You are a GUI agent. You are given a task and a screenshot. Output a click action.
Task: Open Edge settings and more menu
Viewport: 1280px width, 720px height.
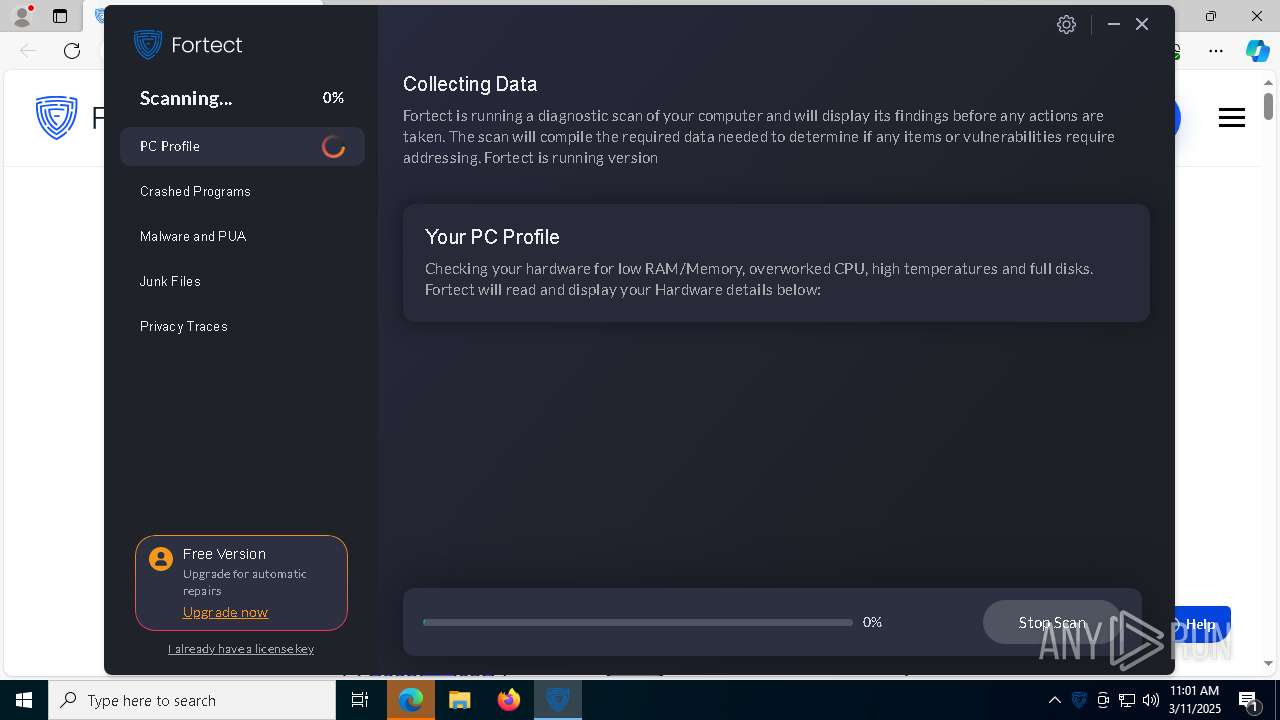pyautogui.click(x=1216, y=51)
